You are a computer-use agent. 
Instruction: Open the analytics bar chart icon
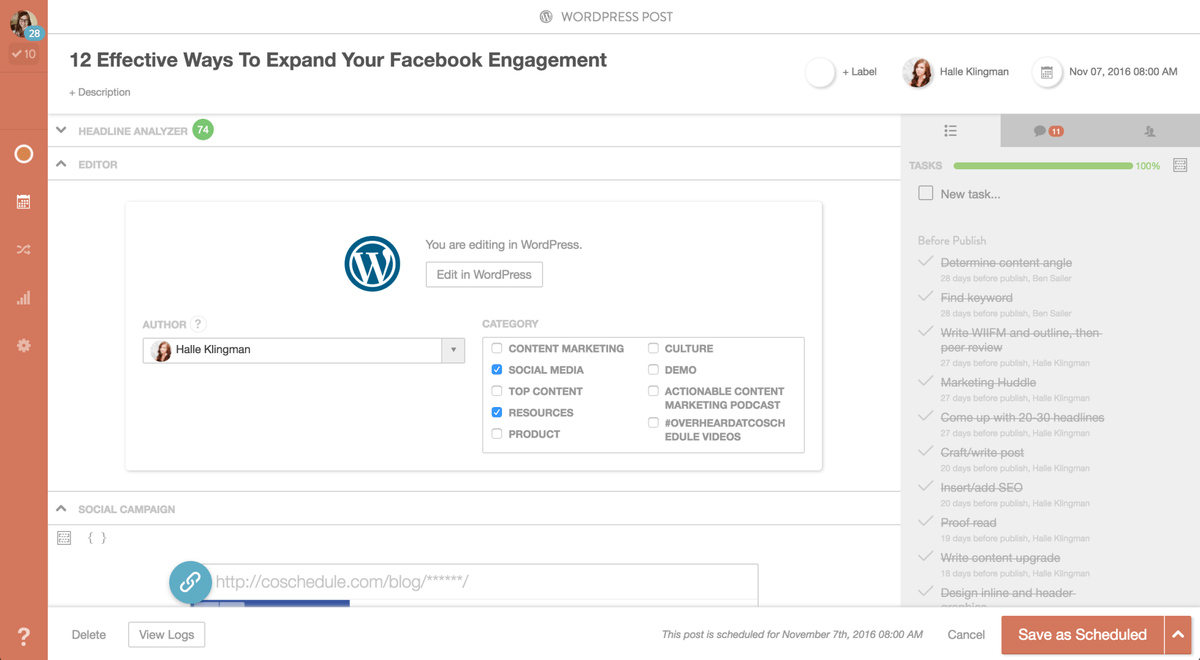point(23,298)
